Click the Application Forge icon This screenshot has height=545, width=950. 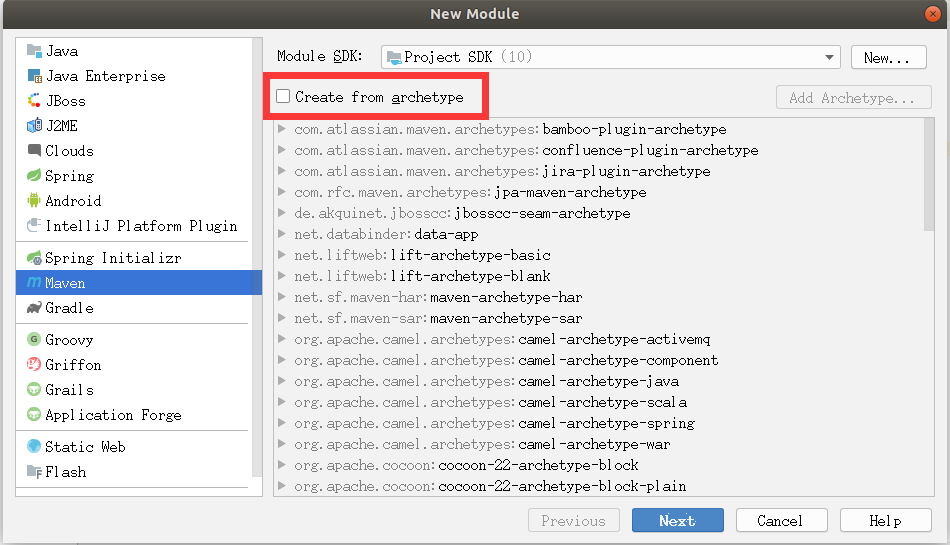point(35,415)
